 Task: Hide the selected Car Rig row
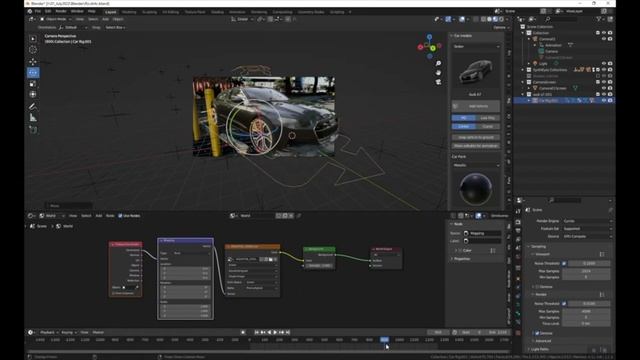604,100
